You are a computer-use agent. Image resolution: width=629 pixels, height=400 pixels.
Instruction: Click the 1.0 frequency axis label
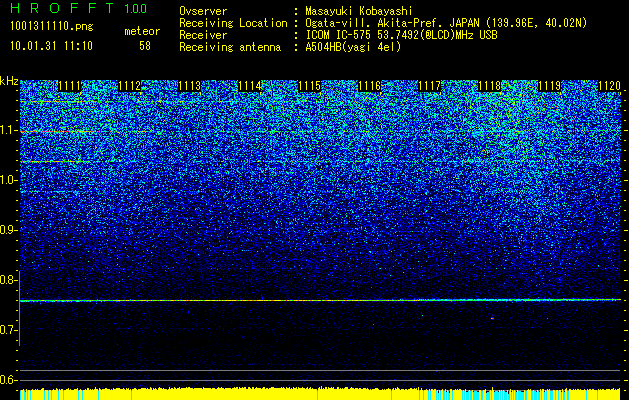(8, 180)
